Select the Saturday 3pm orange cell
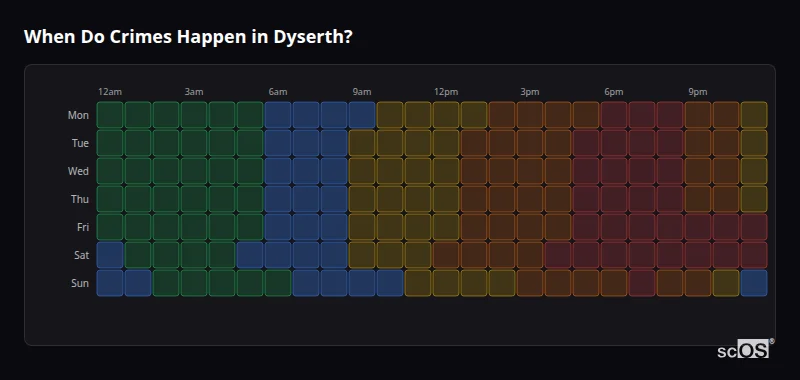This screenshot has height=380, width=800. click(530, 255)
